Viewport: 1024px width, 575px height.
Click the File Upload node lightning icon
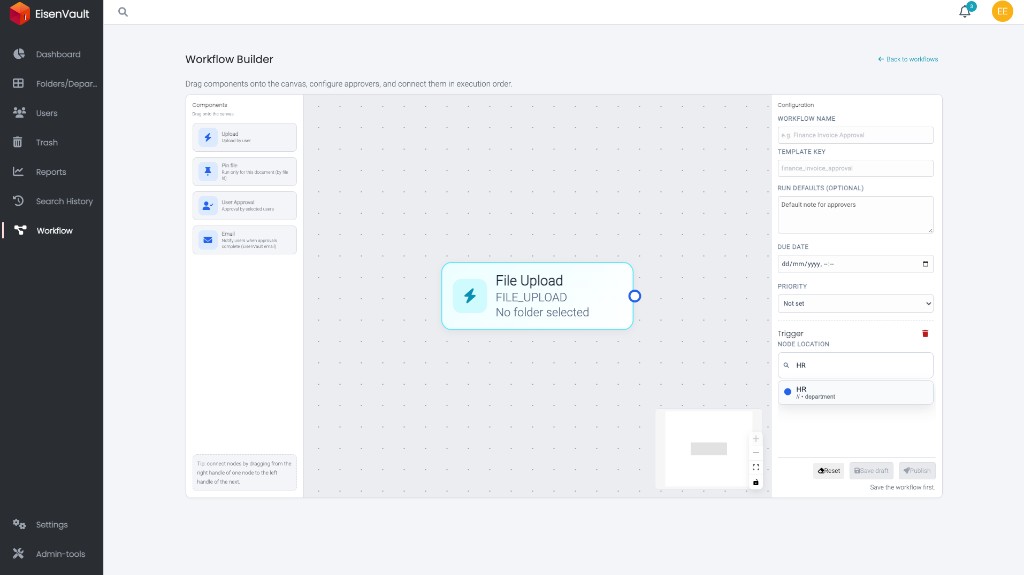point(470,296)
